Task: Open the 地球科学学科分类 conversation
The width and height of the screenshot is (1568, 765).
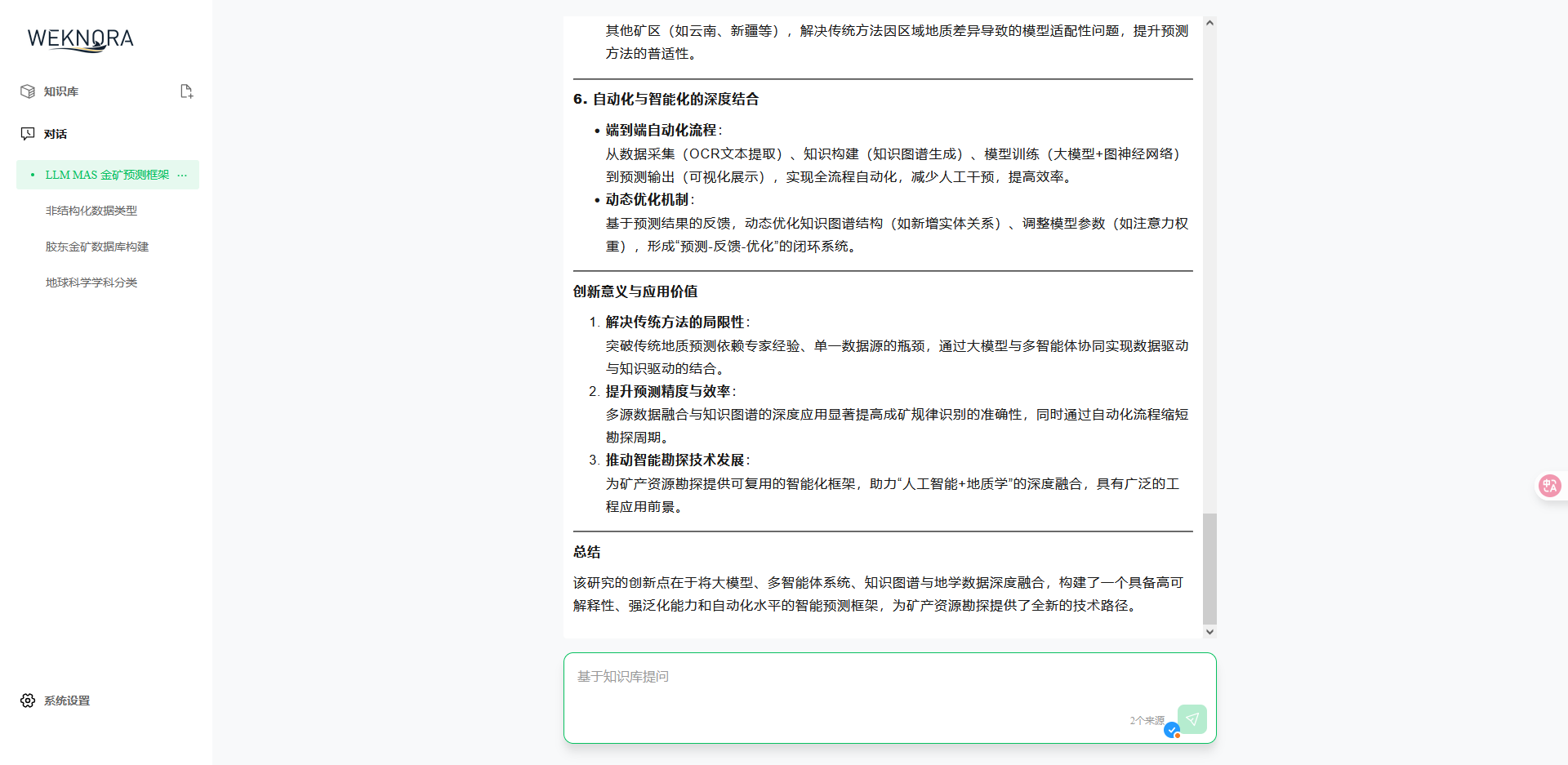Action: click(91, 282)
